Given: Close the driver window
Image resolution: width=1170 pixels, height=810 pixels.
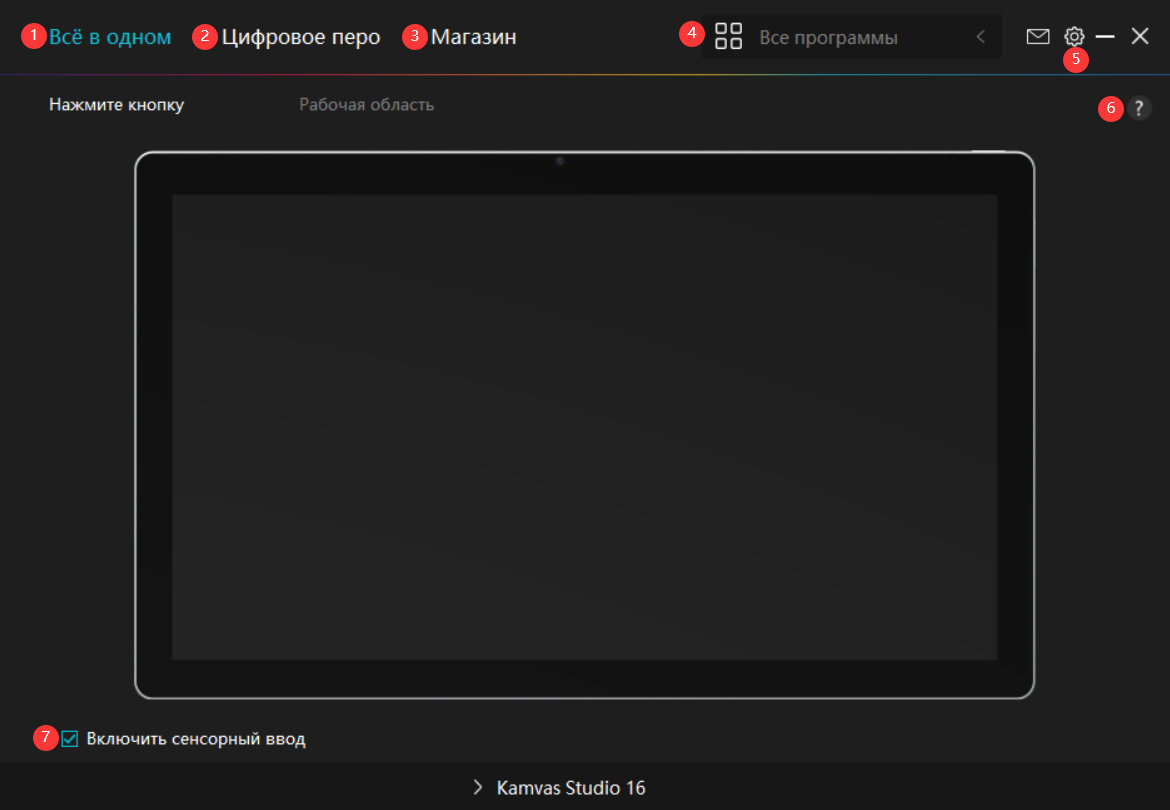Looking at the screenshot, I should click(1140, 37).
